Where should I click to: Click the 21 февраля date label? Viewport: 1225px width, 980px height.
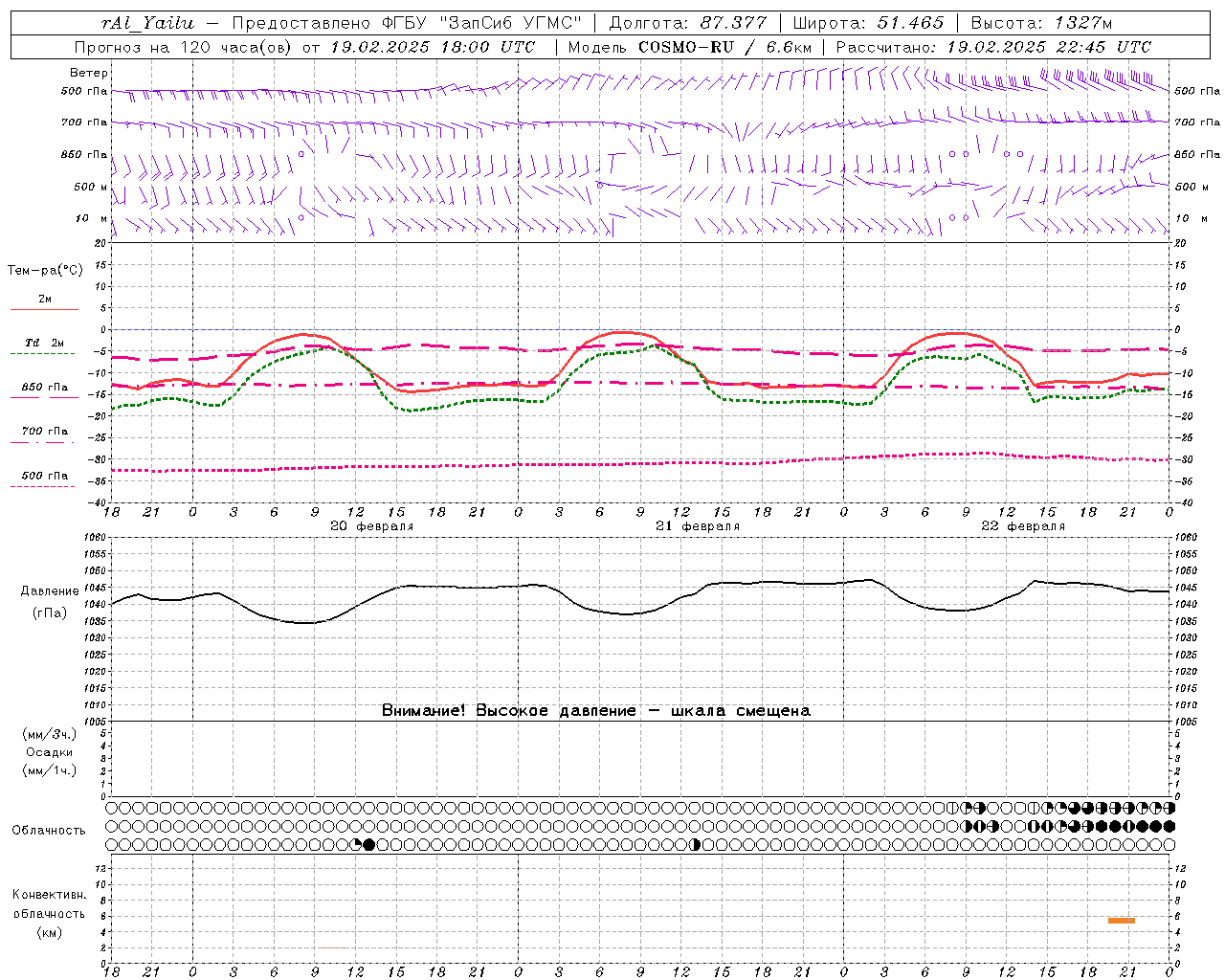tap(698, 526)
